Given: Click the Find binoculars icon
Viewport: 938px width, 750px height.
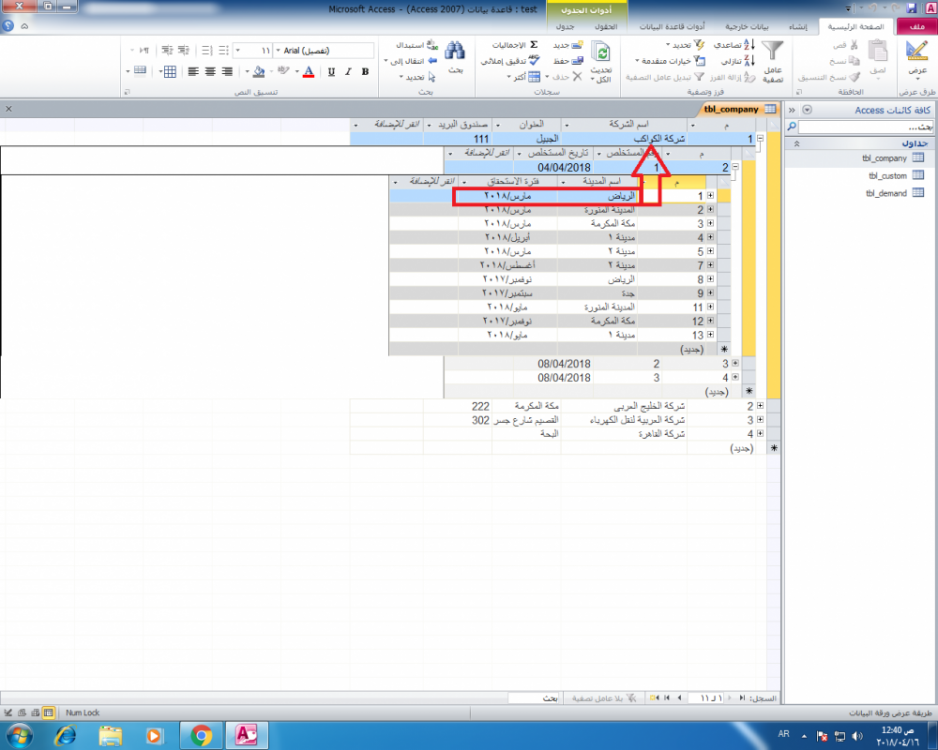Looking at the screenshot, I should (x=455, y=52).
